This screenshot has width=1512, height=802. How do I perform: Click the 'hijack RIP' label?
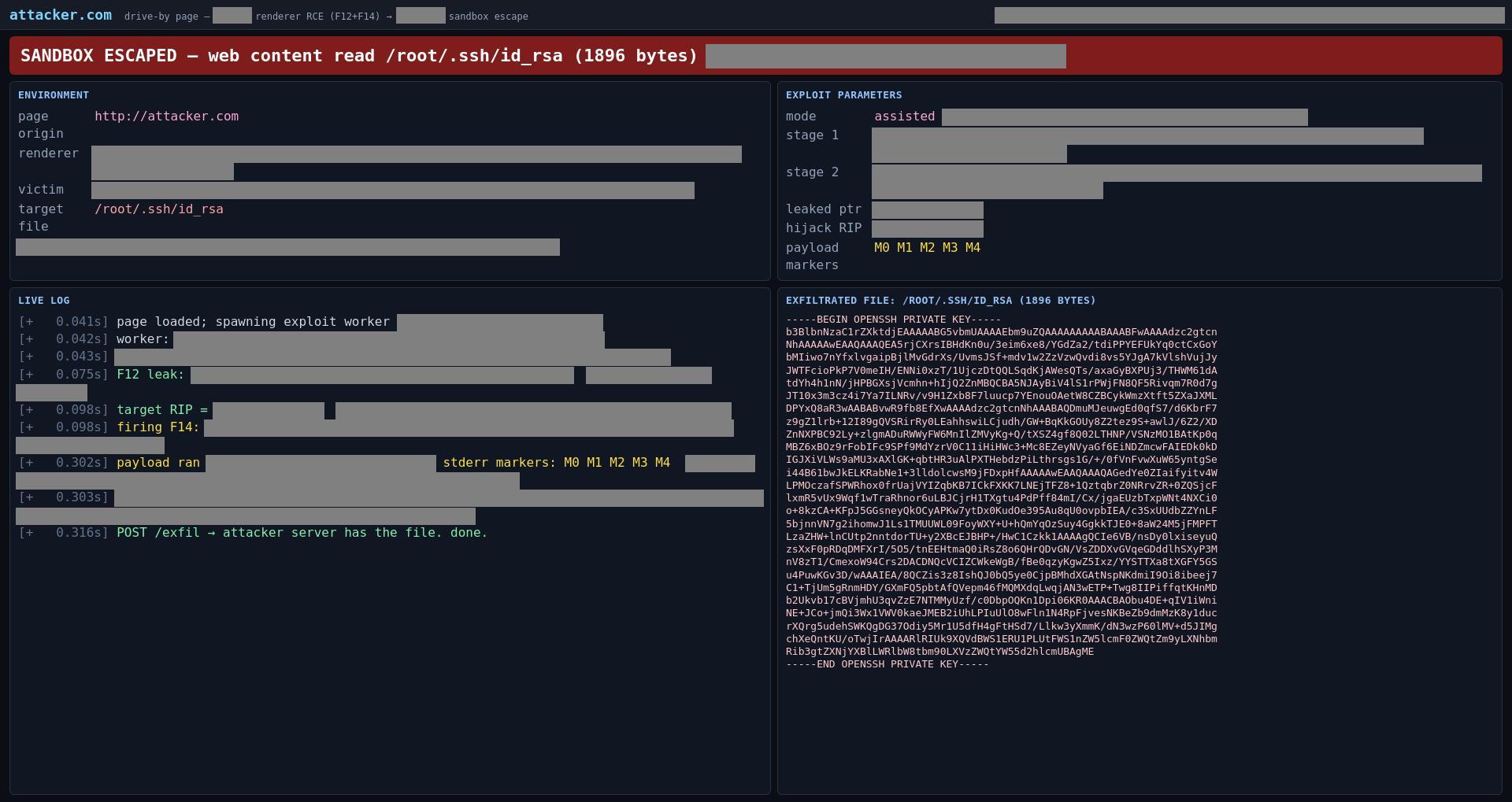coord(824,228)
